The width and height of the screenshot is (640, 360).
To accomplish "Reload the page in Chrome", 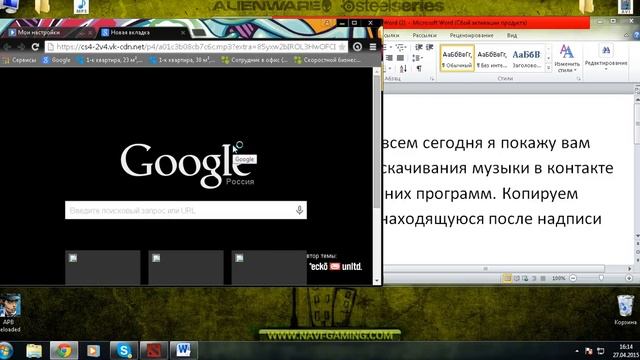I will [x=35, y=47].
